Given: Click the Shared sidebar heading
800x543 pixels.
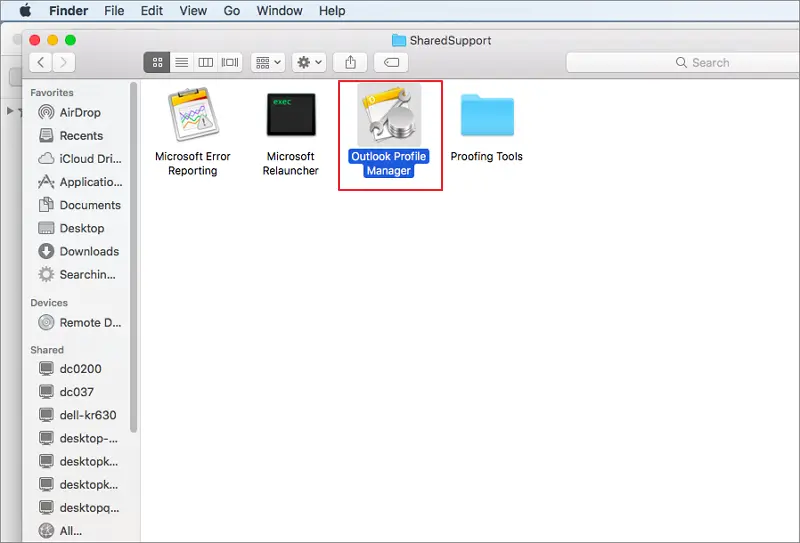Looking at the screenshot, I should click(x=47, y=350).
